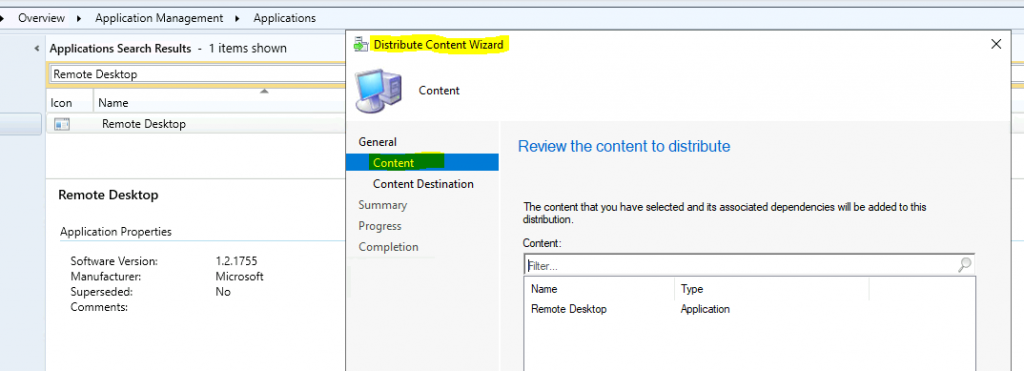Click the Manufacturer value Microsoft
The width and height of the screenshot is (1024, 371).
tap(240, 276)
